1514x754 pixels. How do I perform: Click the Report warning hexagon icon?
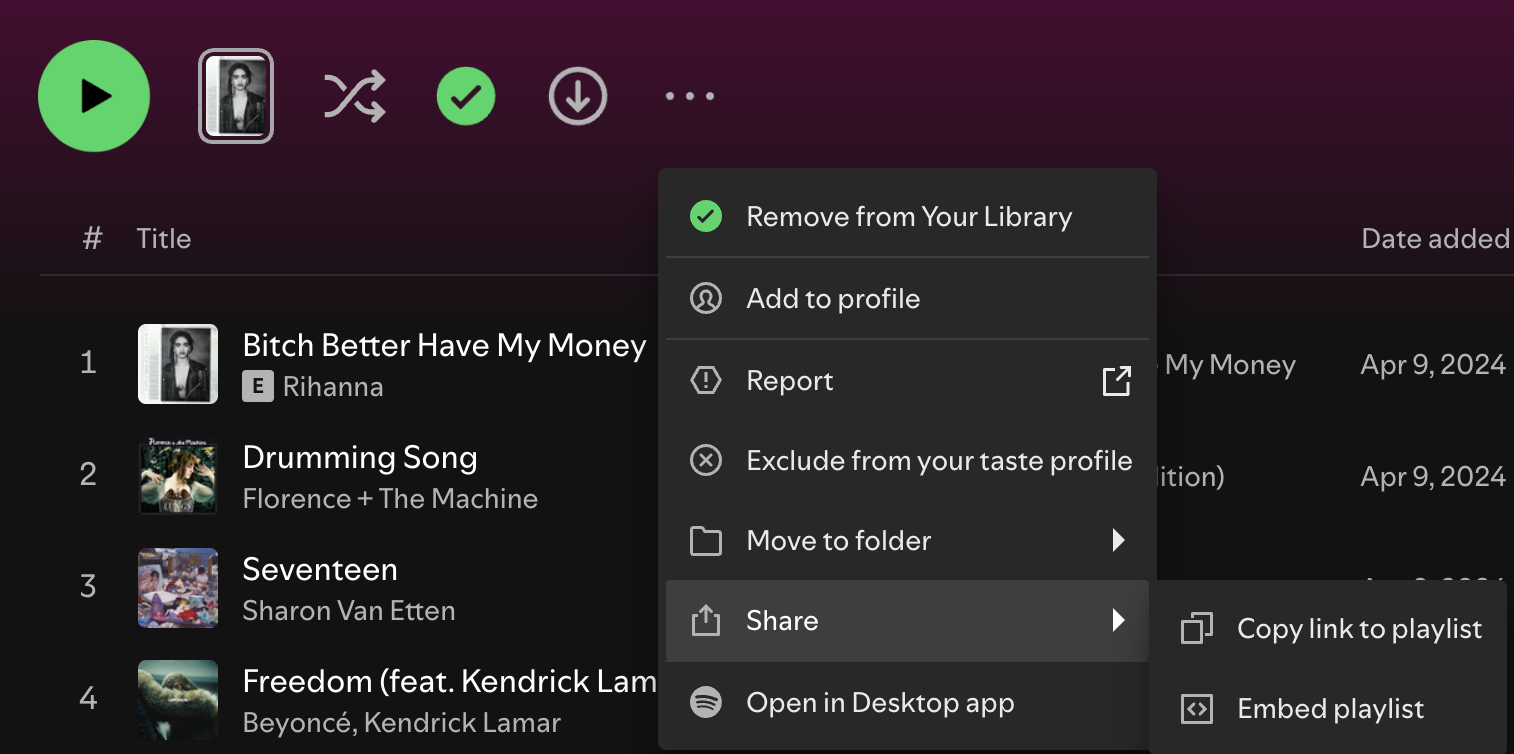tap(706, 381)
